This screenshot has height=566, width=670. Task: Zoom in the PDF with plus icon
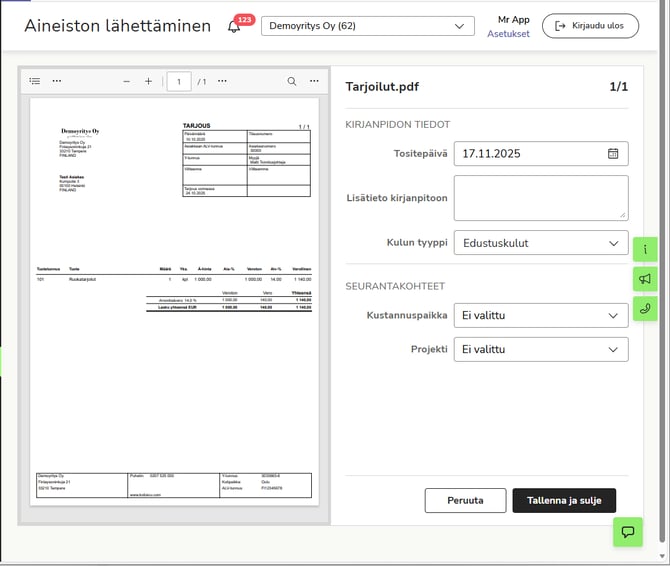[x=148, y=81]
